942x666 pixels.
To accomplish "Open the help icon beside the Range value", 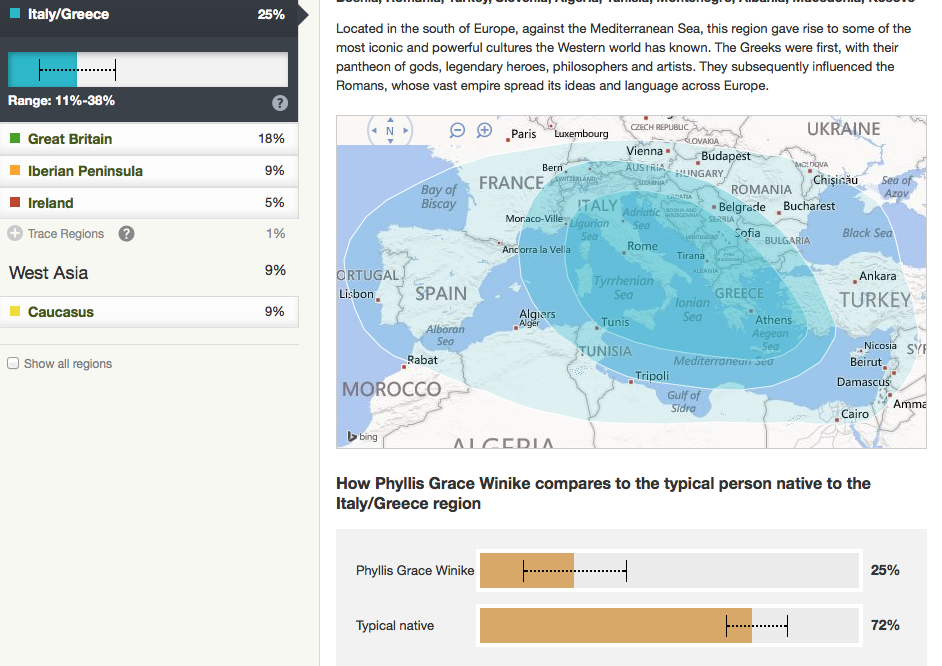I will 279,103.
